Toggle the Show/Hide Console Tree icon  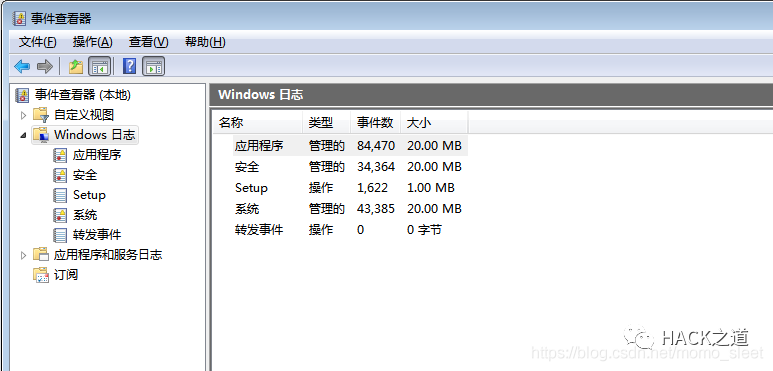(100, 66)
